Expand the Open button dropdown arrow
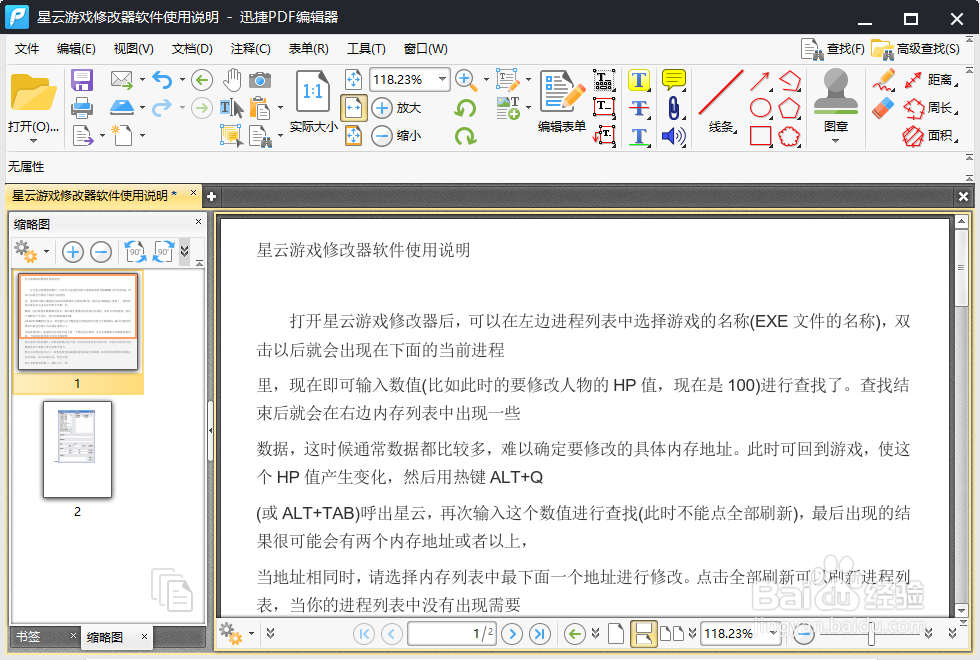 pos(33,141)
